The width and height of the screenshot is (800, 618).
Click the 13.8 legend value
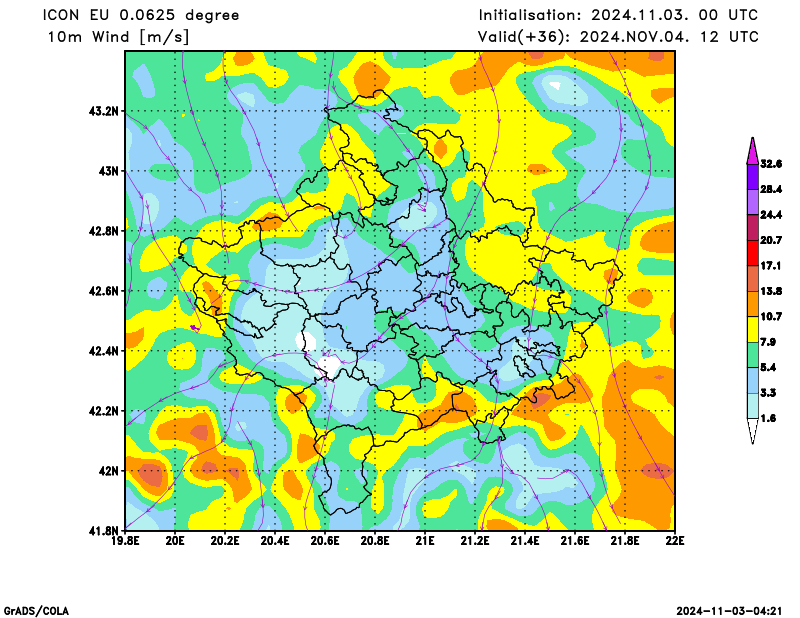point(771,291)
